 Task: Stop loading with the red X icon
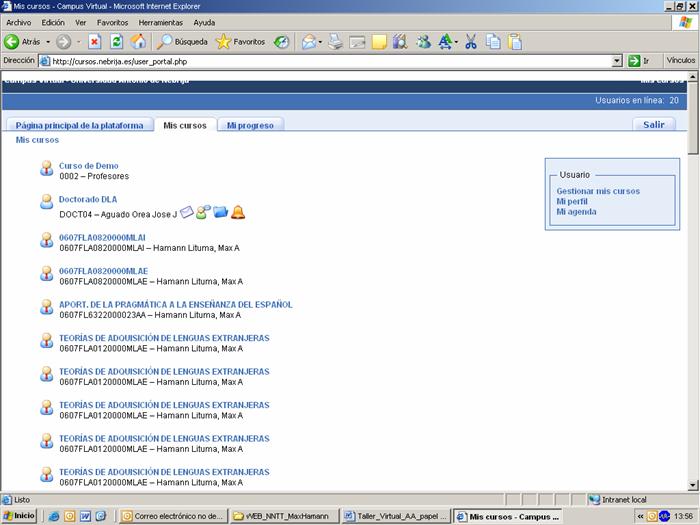point(94,42)
